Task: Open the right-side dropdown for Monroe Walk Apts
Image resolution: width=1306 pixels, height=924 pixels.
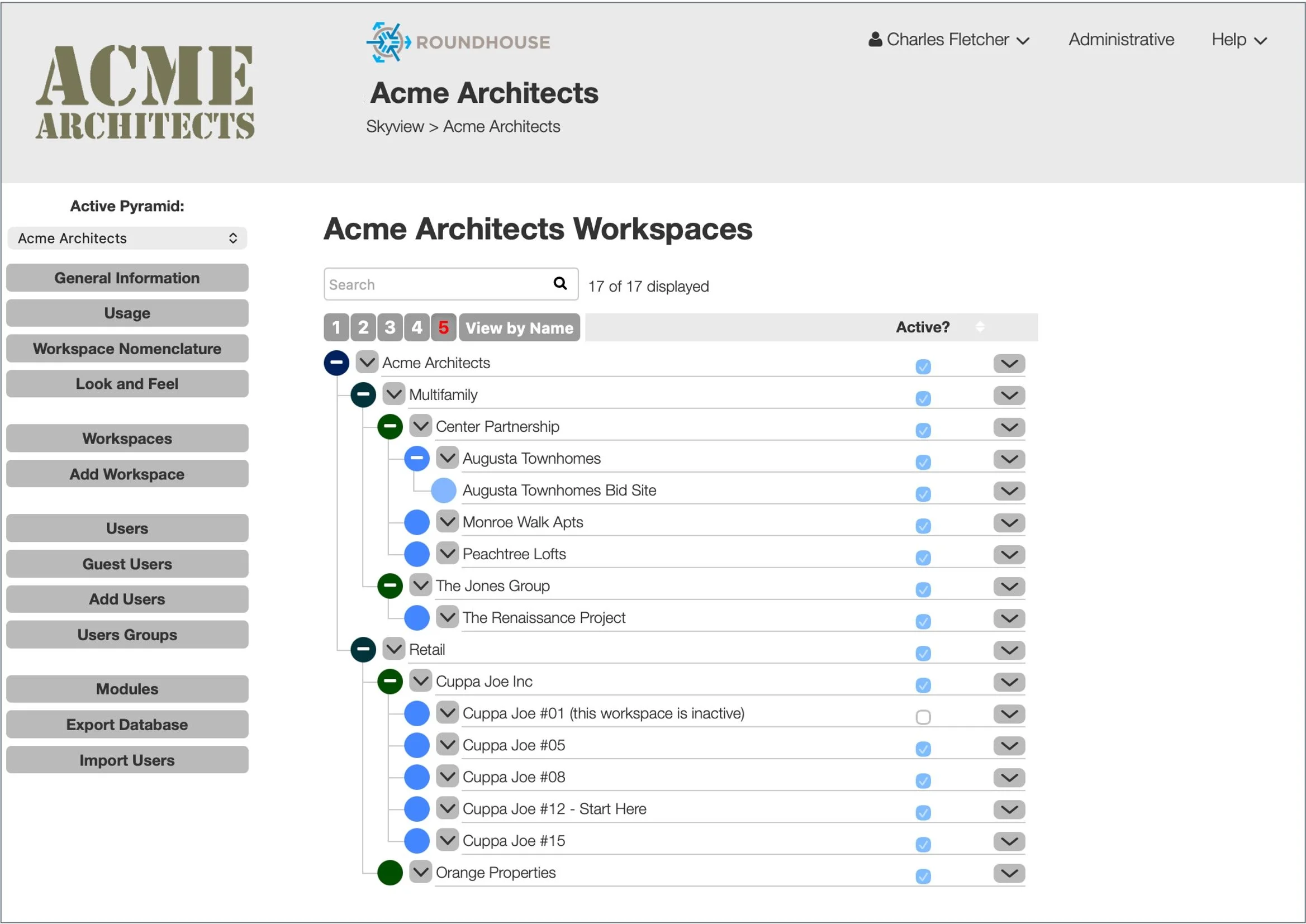Action: coord(1009,523)
